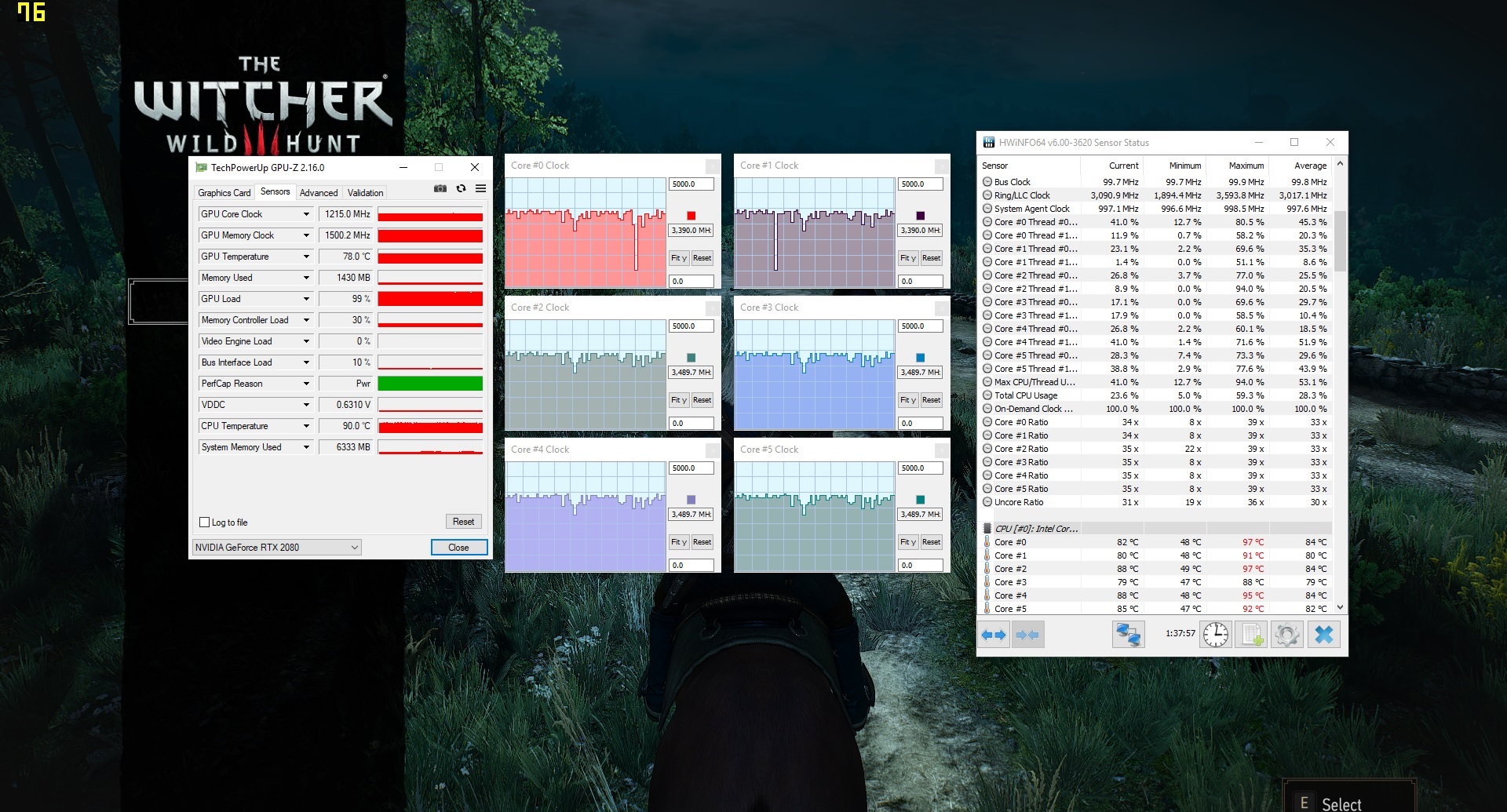
Task: Select the CPU [#0]: Intel Cor... group row
Action: point(1155,529)
